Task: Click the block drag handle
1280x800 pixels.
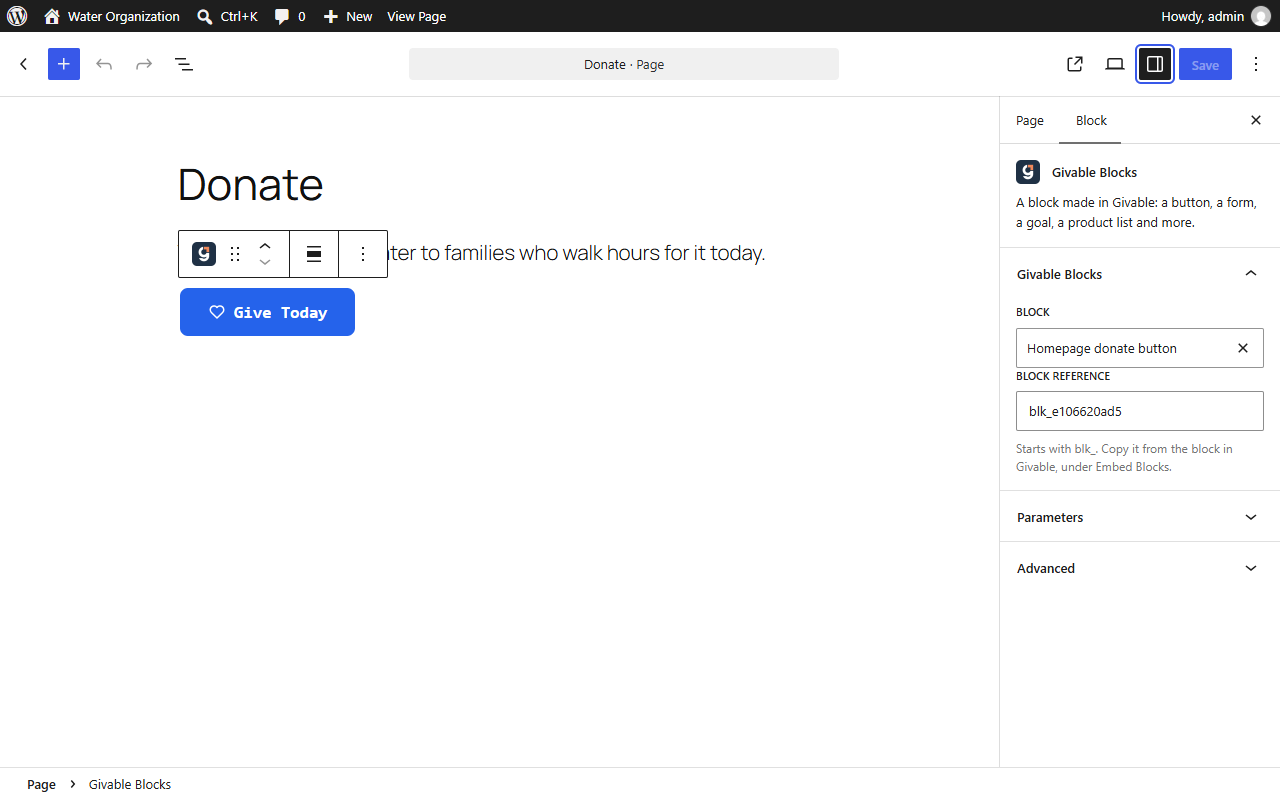Action: click(235, 254)
